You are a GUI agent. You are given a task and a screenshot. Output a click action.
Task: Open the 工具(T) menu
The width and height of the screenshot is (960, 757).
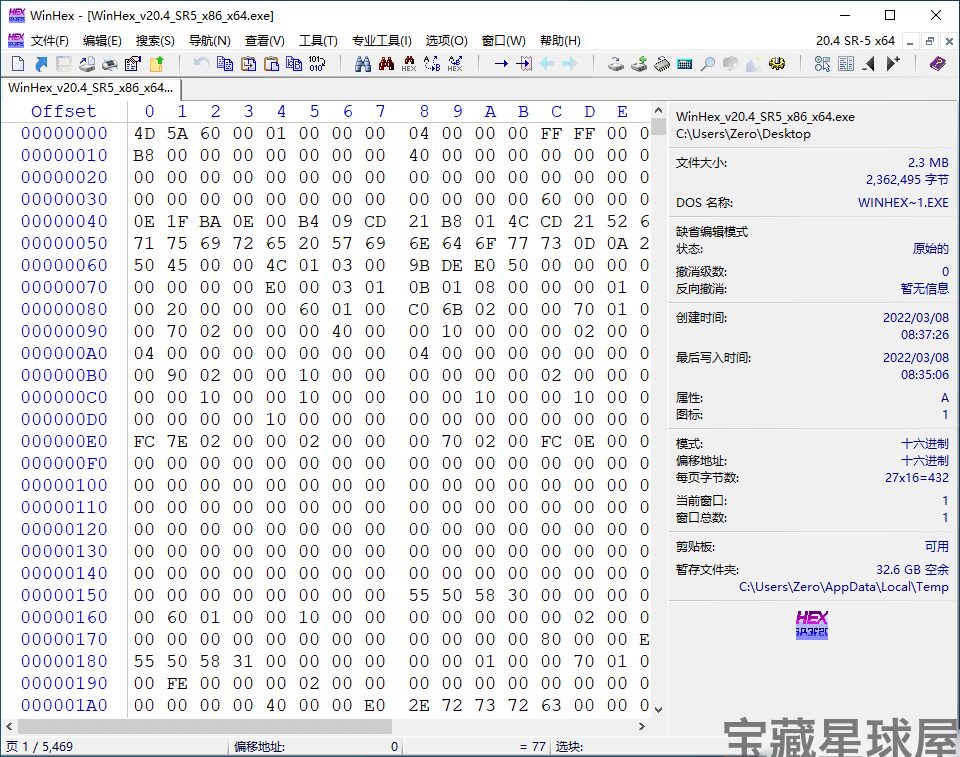[x=318, y=41]
